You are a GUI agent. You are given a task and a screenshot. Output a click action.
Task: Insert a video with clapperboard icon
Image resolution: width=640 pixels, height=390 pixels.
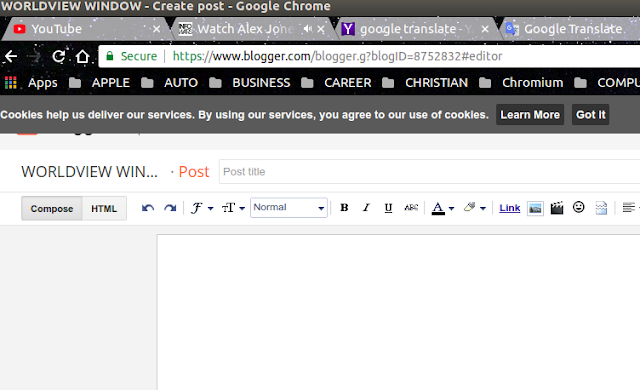[557, 208]
